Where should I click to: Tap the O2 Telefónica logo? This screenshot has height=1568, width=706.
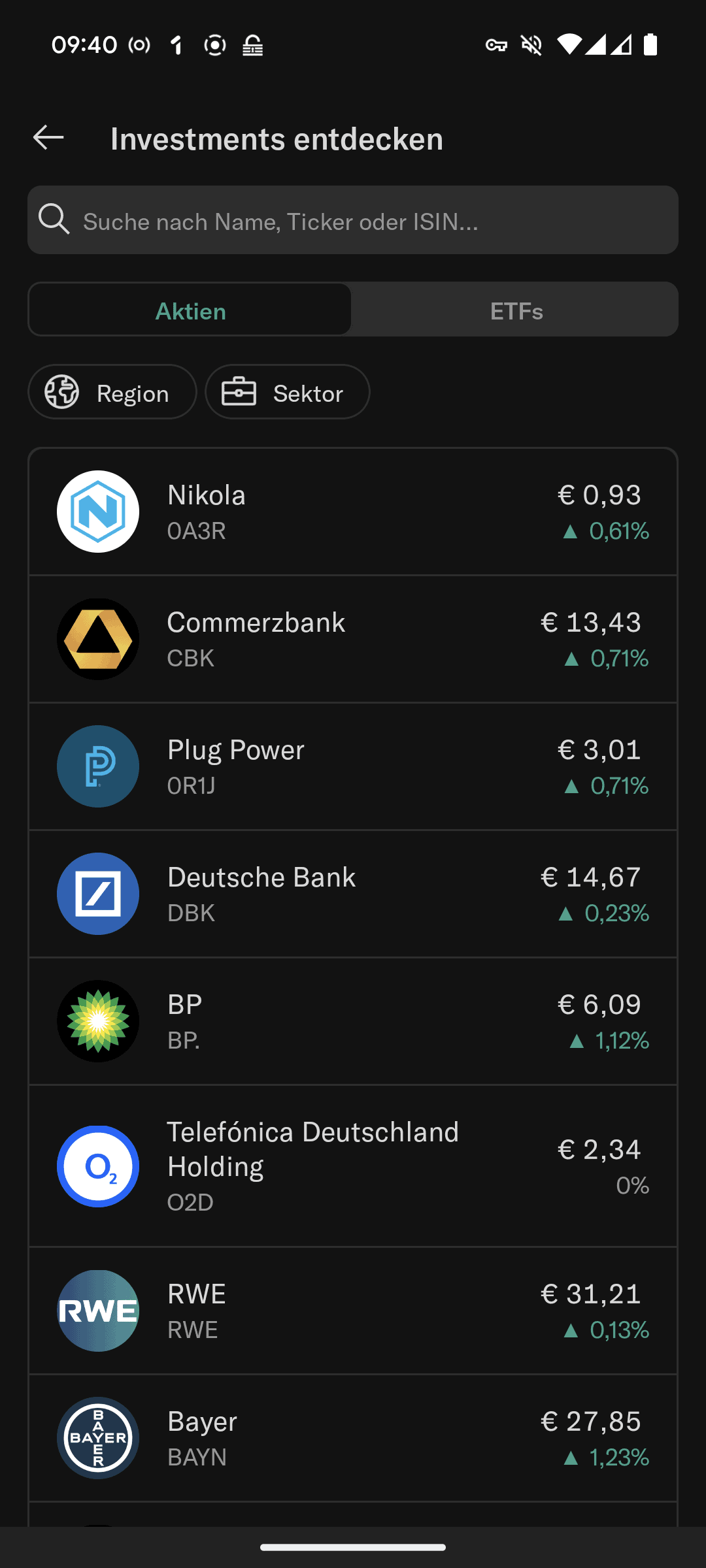(98, 1166)
